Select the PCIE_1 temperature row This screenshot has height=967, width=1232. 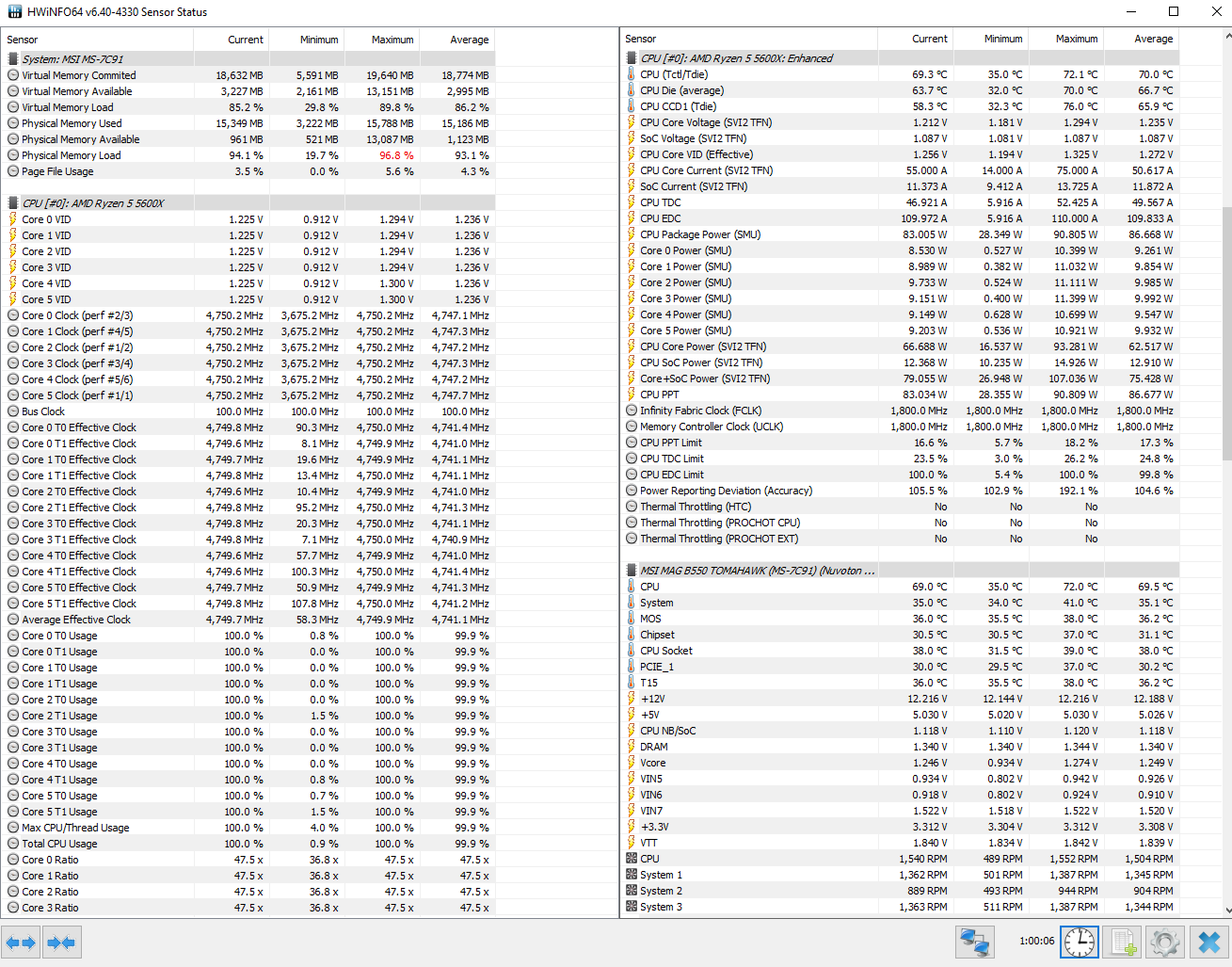coord(900,667)
